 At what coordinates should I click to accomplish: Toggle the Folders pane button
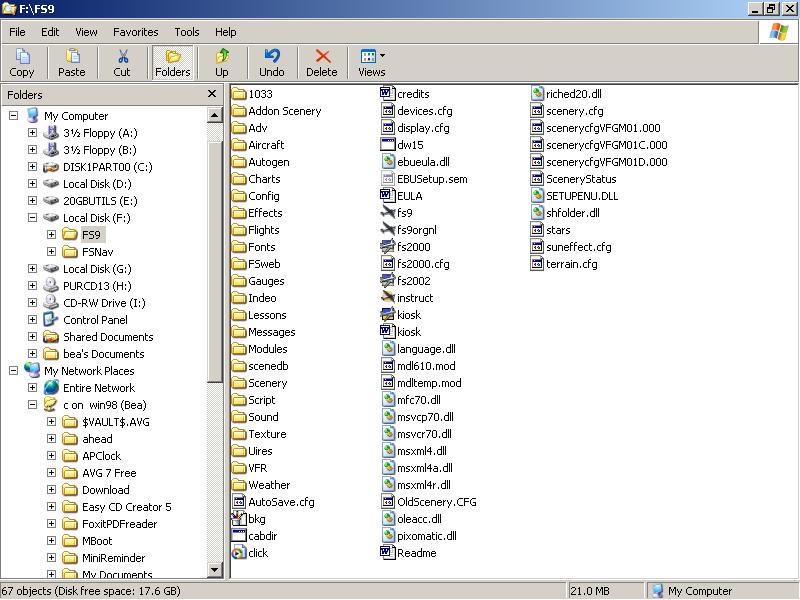pos(173,62)
